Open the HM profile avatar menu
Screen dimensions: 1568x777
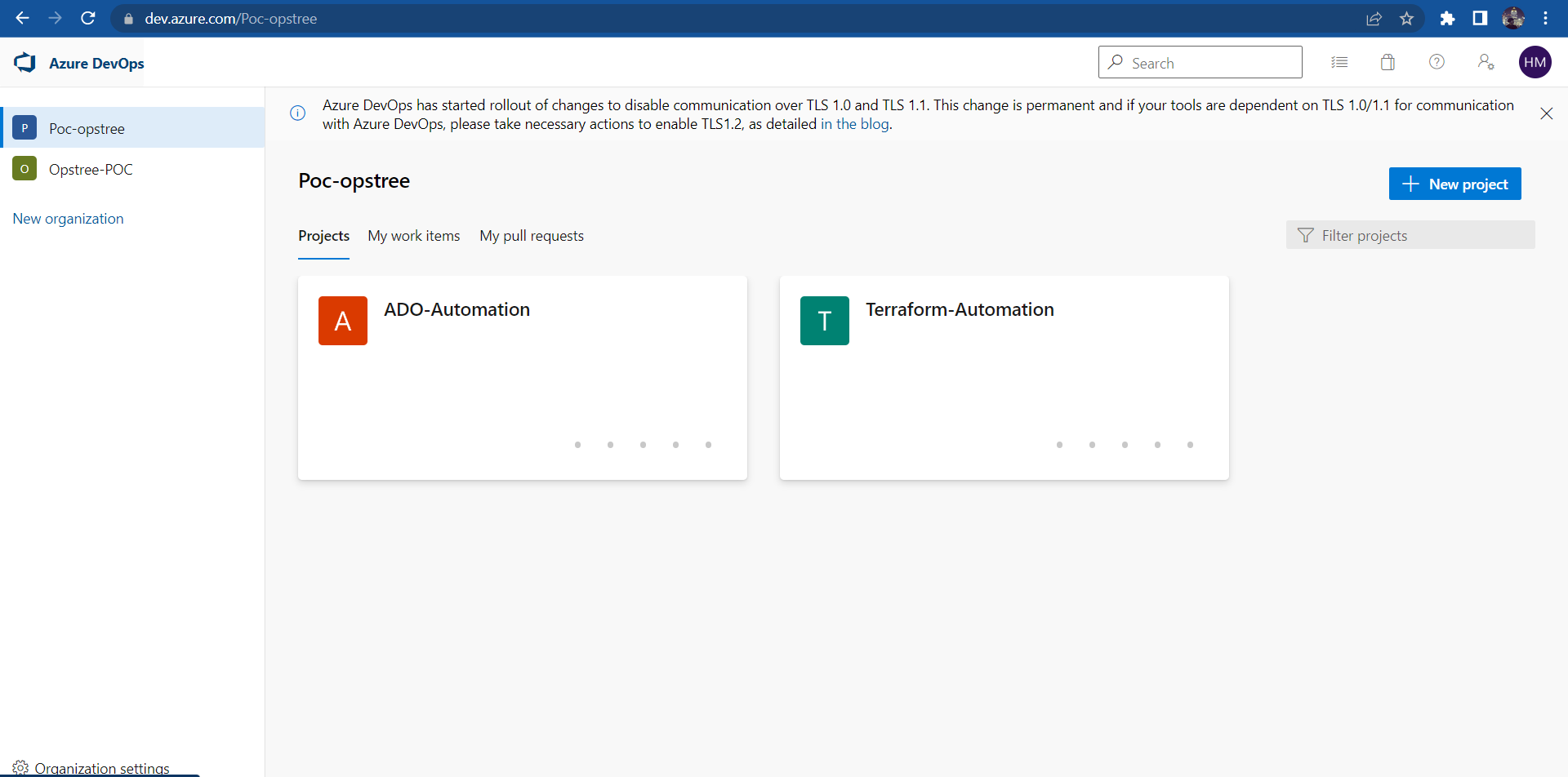1535,62
